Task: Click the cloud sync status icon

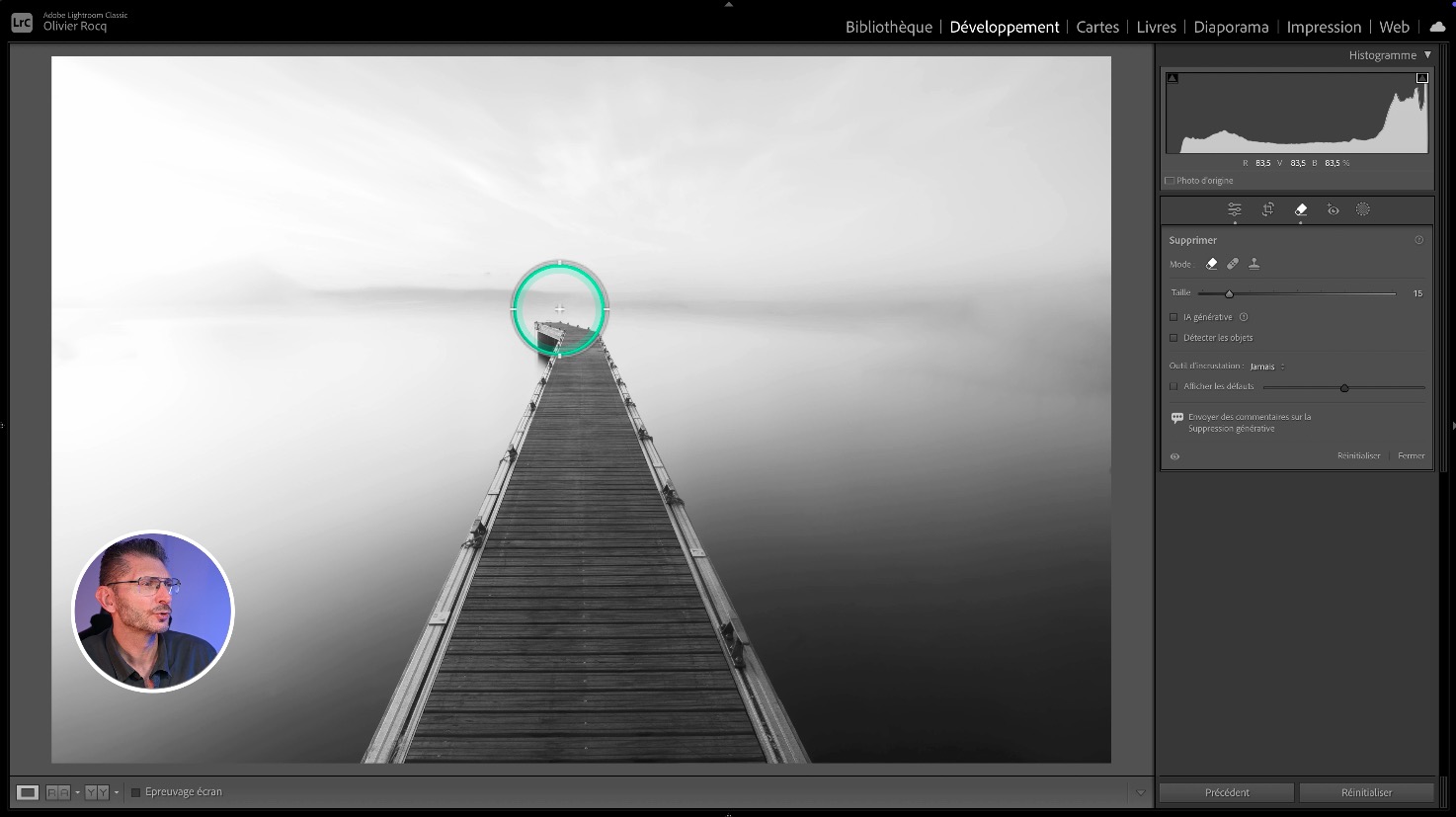Action: 1437,27
